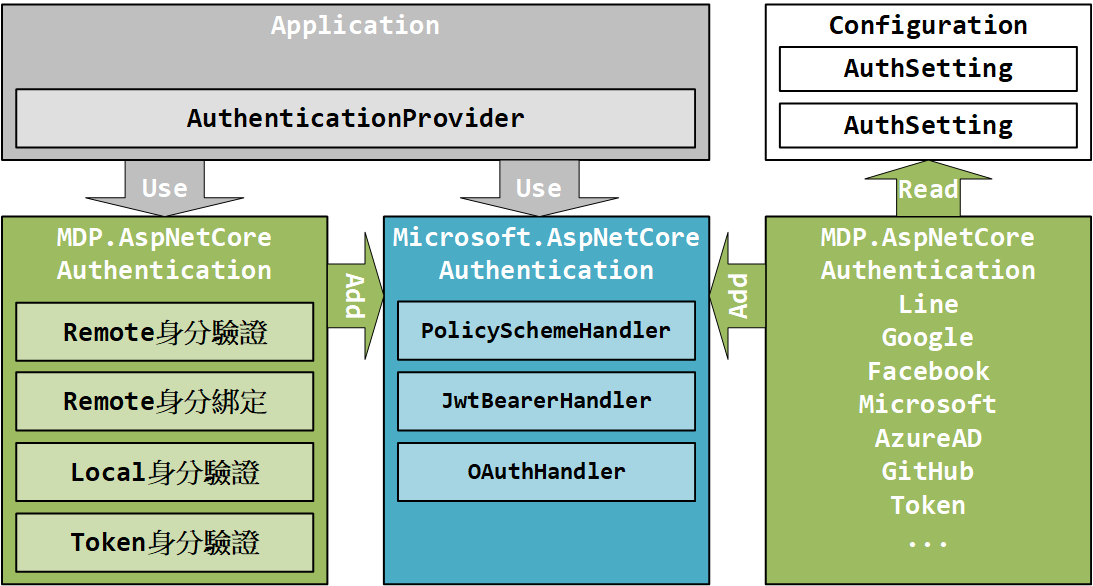Click MDP.AspNetCore Authentication title above Remote身分驗證
The height and width of the screenshot is (586, 1093).
[x=165, y=254]
